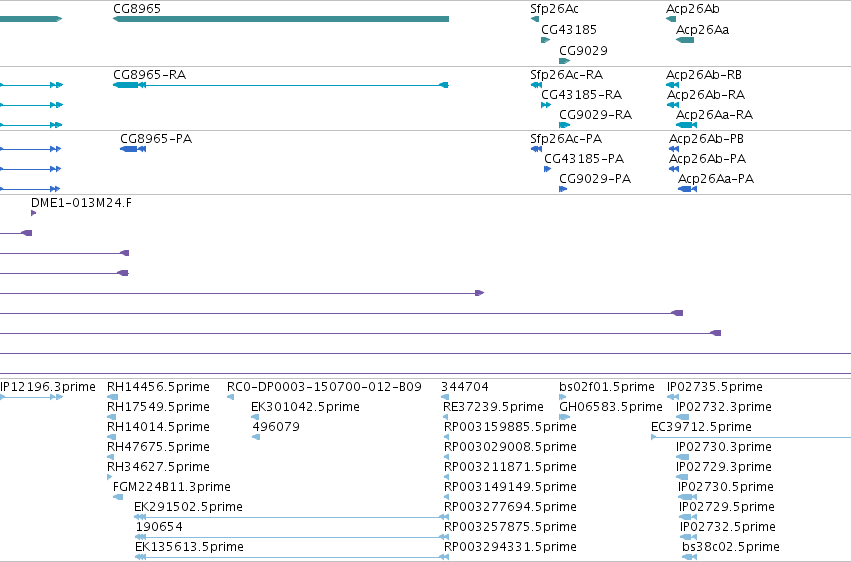Select the Acp26Aa gene label
851x562 pixels.
[702, 30]
